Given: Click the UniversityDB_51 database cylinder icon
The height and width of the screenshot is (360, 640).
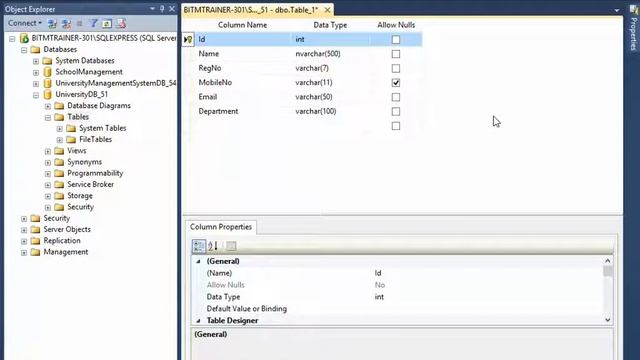Looking at the screenshot, I should 47,95.
